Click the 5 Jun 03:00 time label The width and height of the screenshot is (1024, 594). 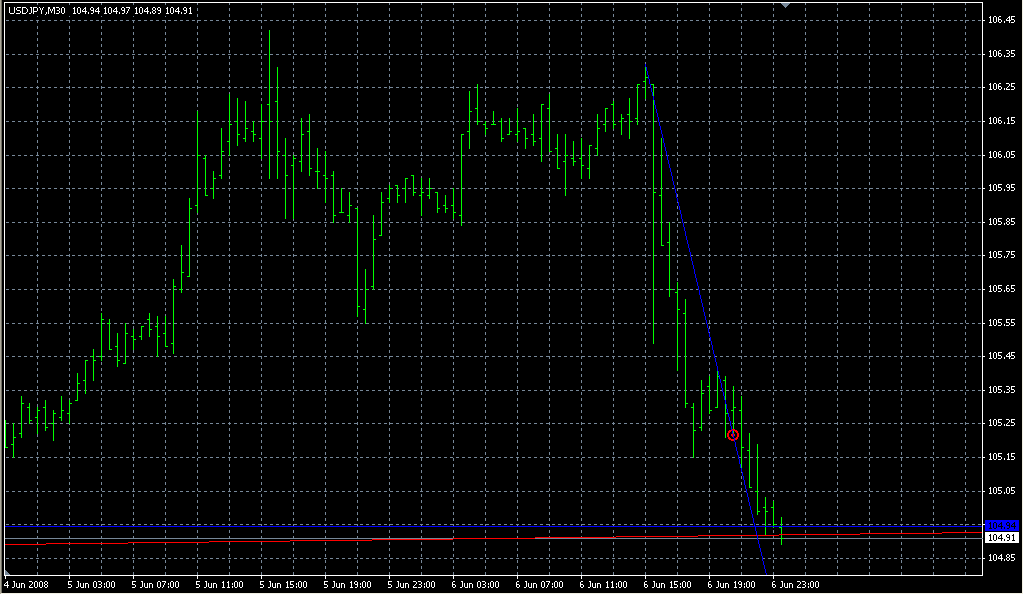click(91, 585)
